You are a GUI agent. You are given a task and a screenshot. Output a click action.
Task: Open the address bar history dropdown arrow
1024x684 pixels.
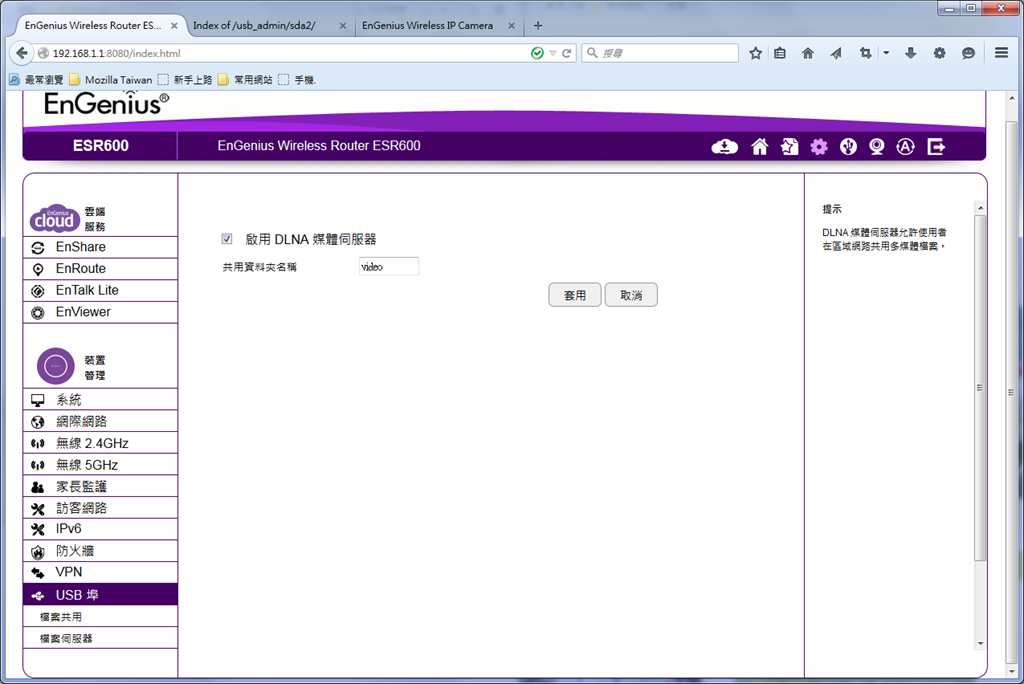(x=552, y=53)
